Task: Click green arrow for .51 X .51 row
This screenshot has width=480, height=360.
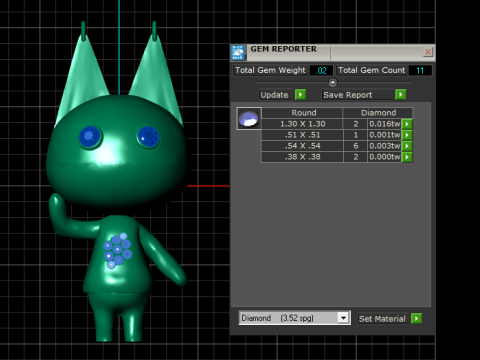Action: coord(407,135)
